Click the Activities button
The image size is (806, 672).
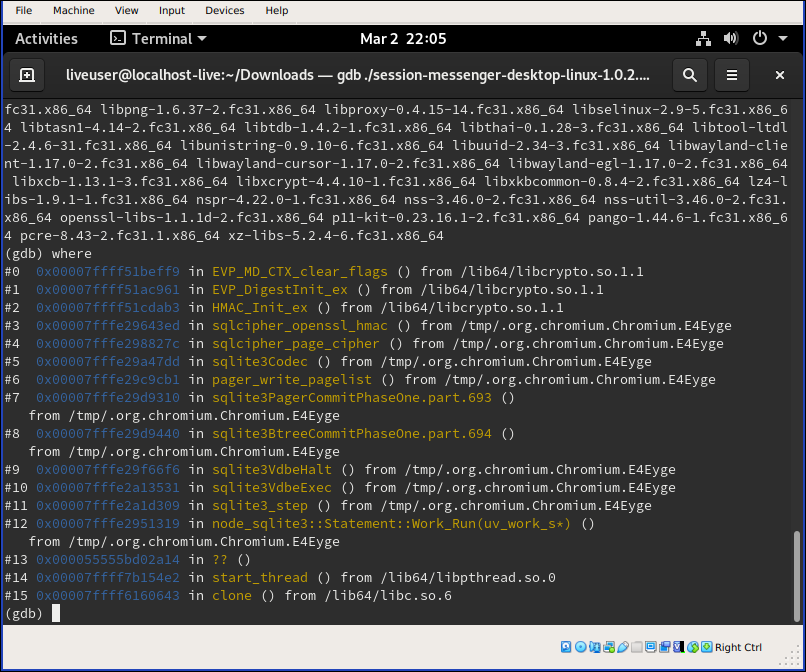tap(46, 38)
